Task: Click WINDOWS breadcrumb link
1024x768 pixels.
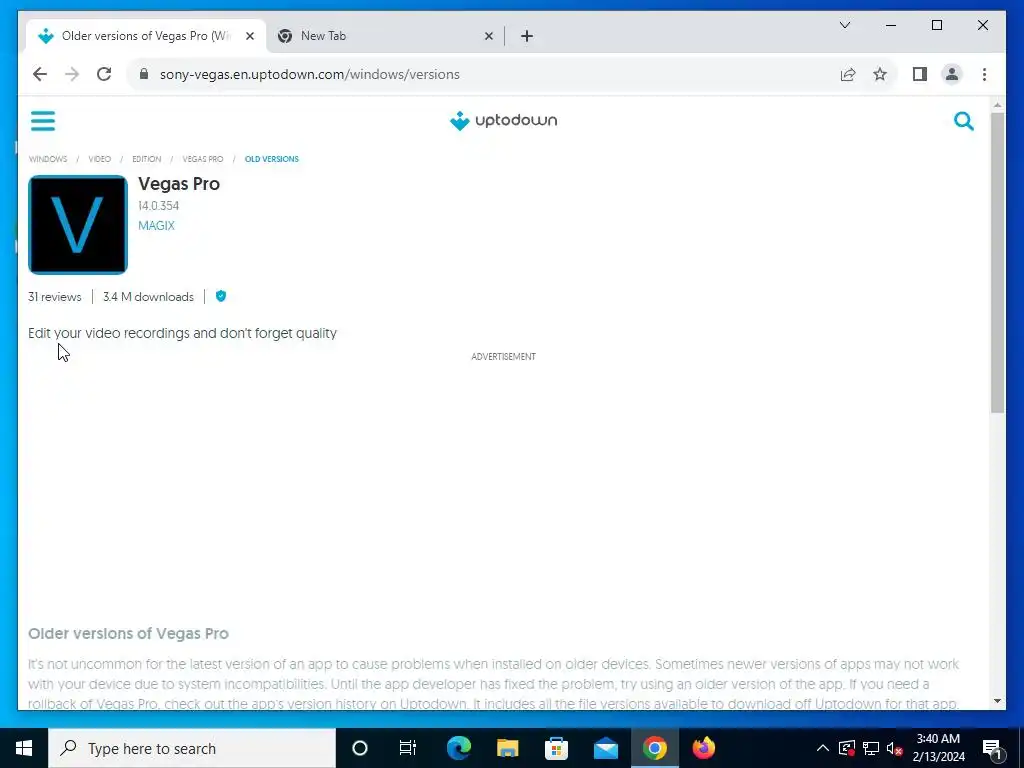Action: click(x=48, y=159)
